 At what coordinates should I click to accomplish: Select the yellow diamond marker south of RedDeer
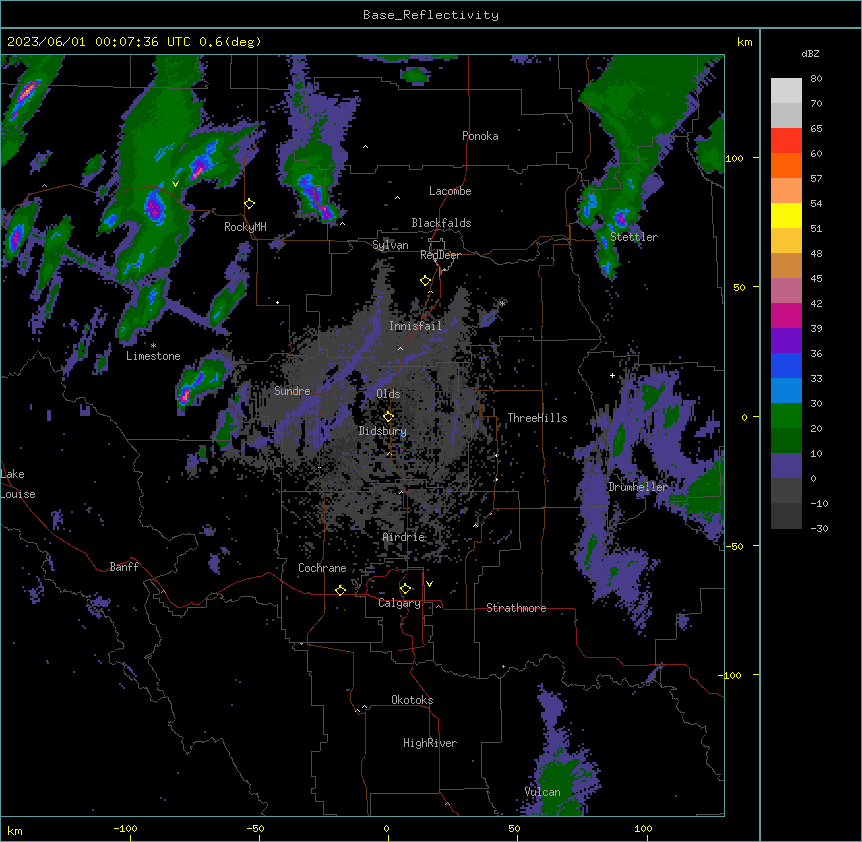pos(426,281)
